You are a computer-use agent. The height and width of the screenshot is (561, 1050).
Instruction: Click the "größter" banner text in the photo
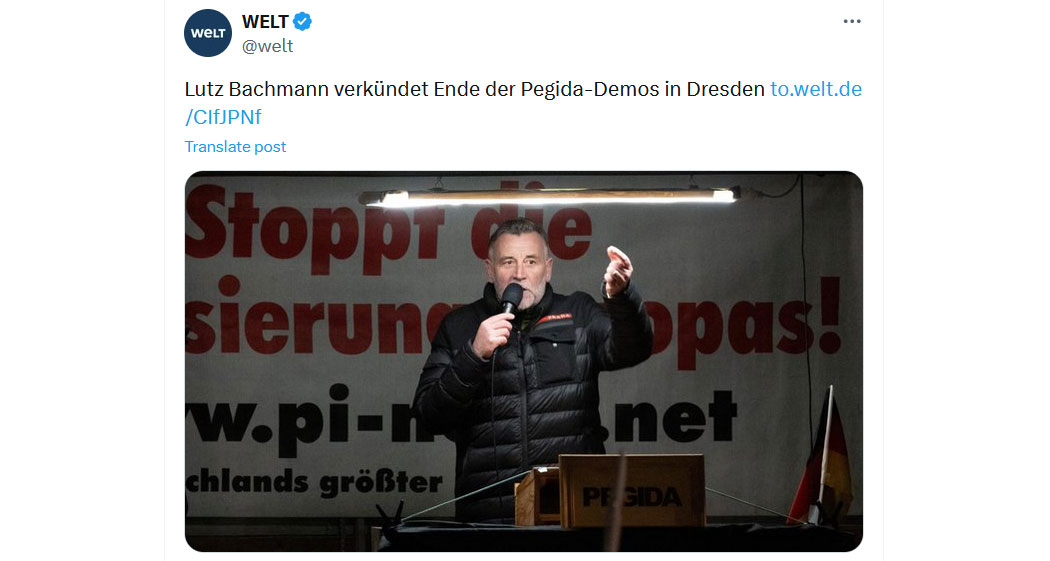click(380, 482)
